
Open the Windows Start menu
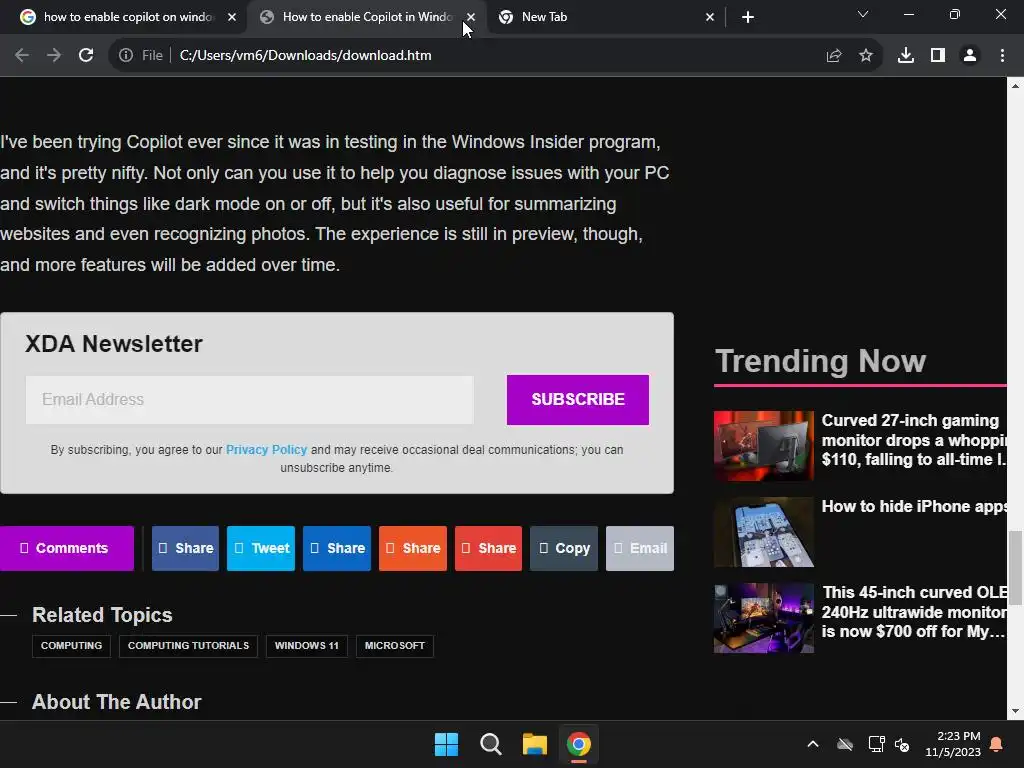pos(447,744)
